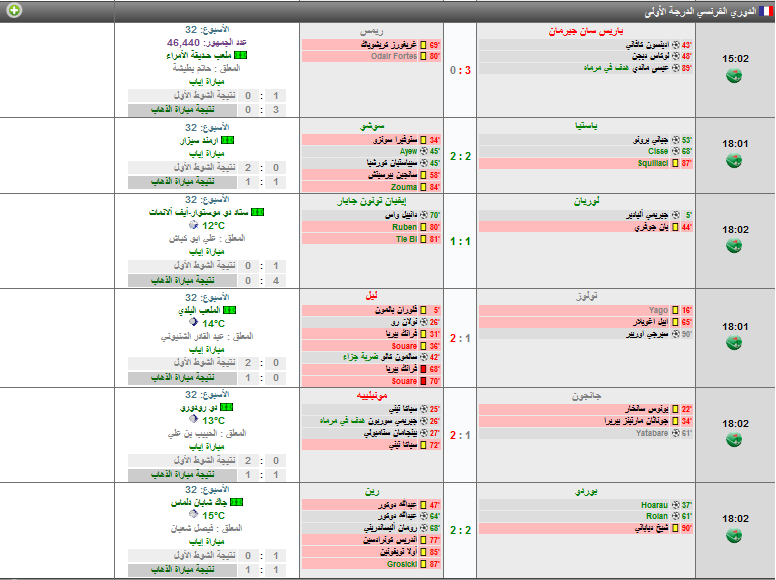Click the green plus icon in the header
The height and width of the screenshot is (580, 776).
click(x=14, y=10)
